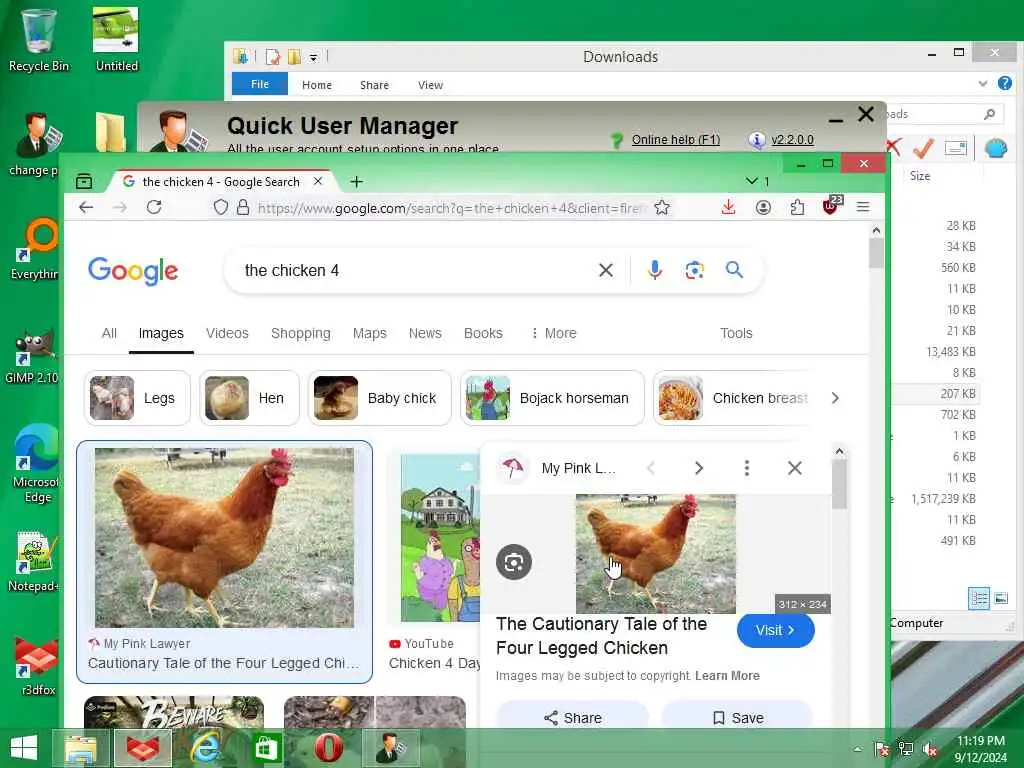This screenshot has width=1024, height=768.
Task: Open Internet Explorer from the taskbar
Action: [x=205, y=748]
